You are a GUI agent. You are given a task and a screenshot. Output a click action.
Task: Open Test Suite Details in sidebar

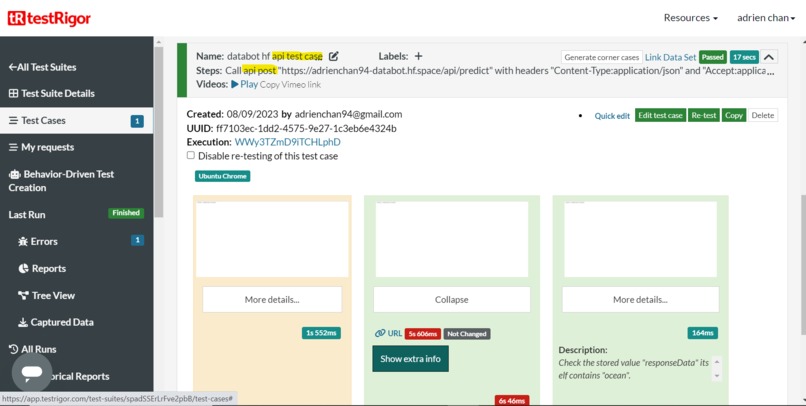pos(51,94)
